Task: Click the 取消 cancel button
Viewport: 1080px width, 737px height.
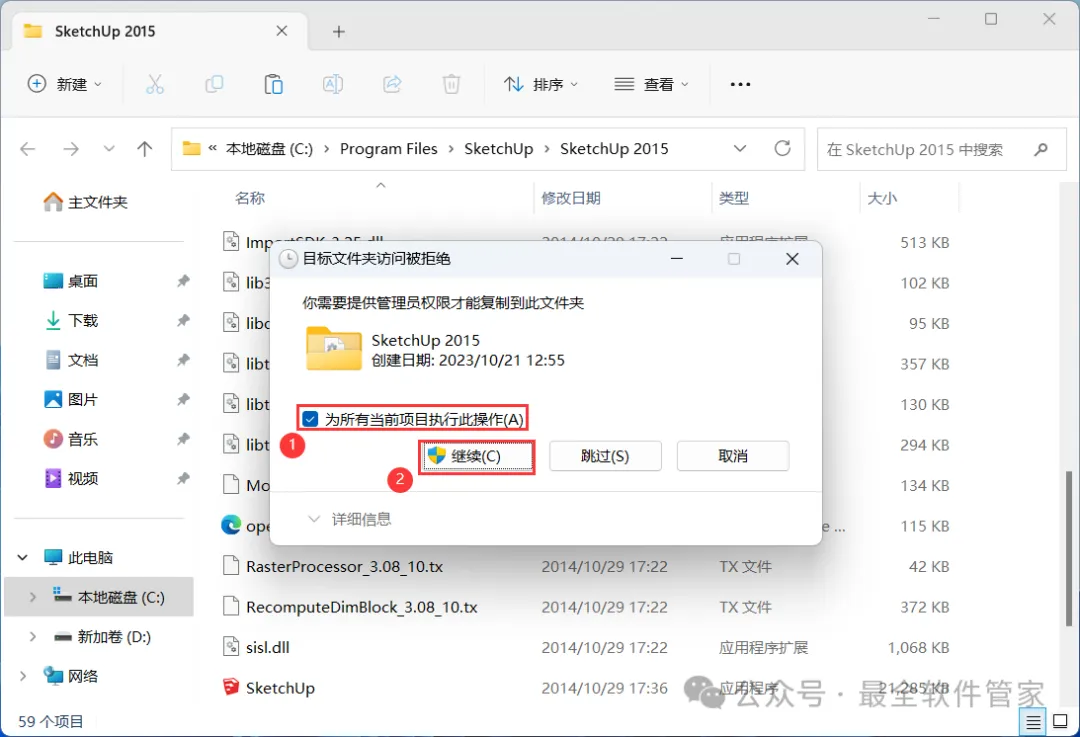Action: [733, 456]
